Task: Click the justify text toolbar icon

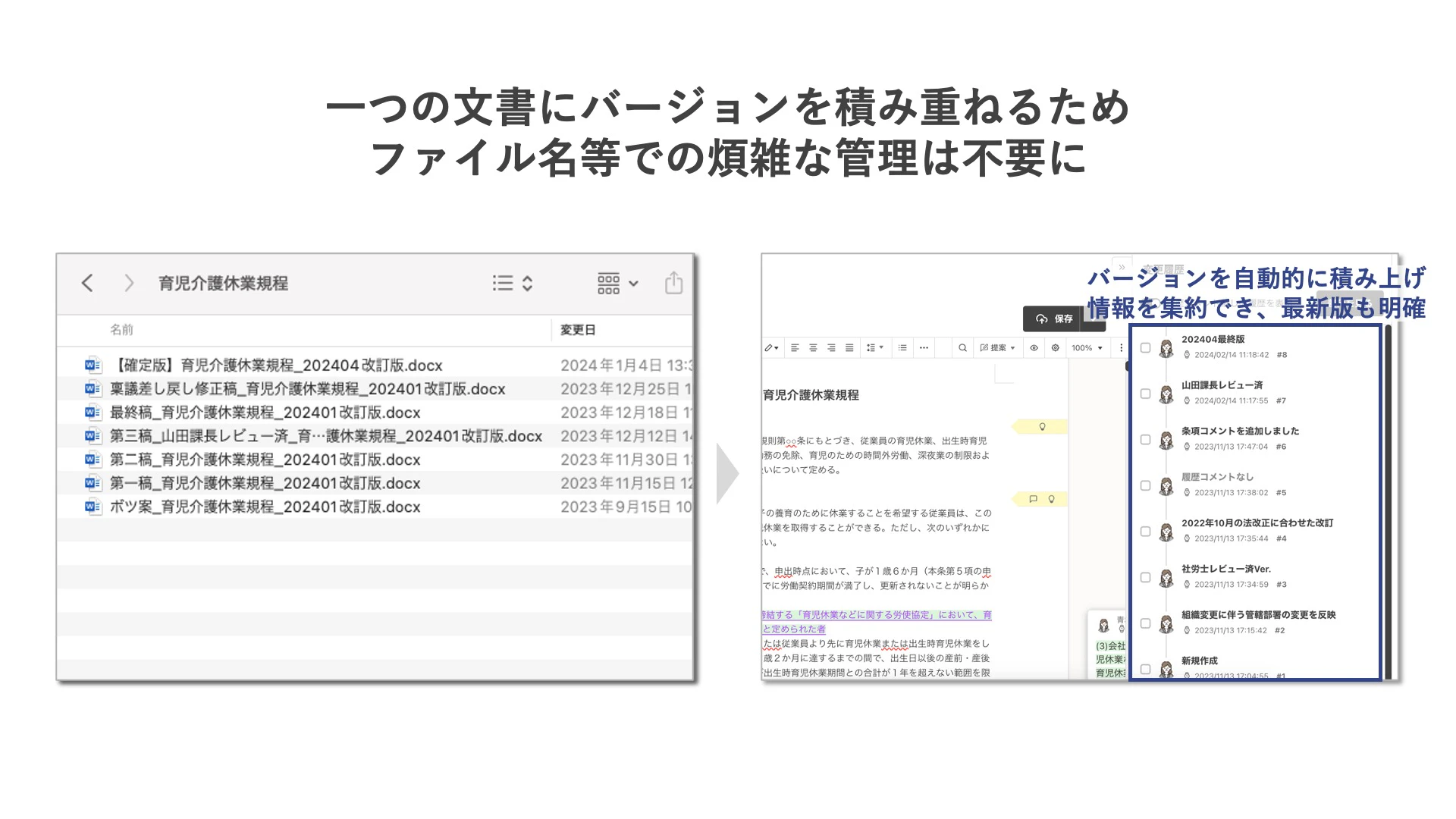Action: coord(849,348)
